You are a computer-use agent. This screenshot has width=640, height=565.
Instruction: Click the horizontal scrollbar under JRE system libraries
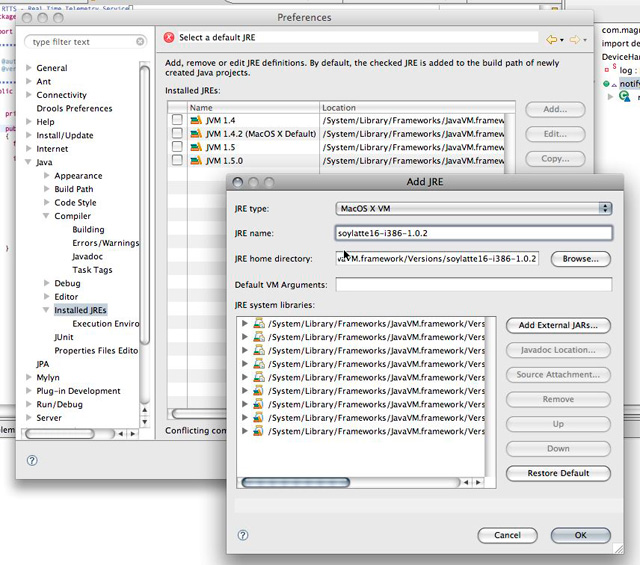tap(296, 483)
